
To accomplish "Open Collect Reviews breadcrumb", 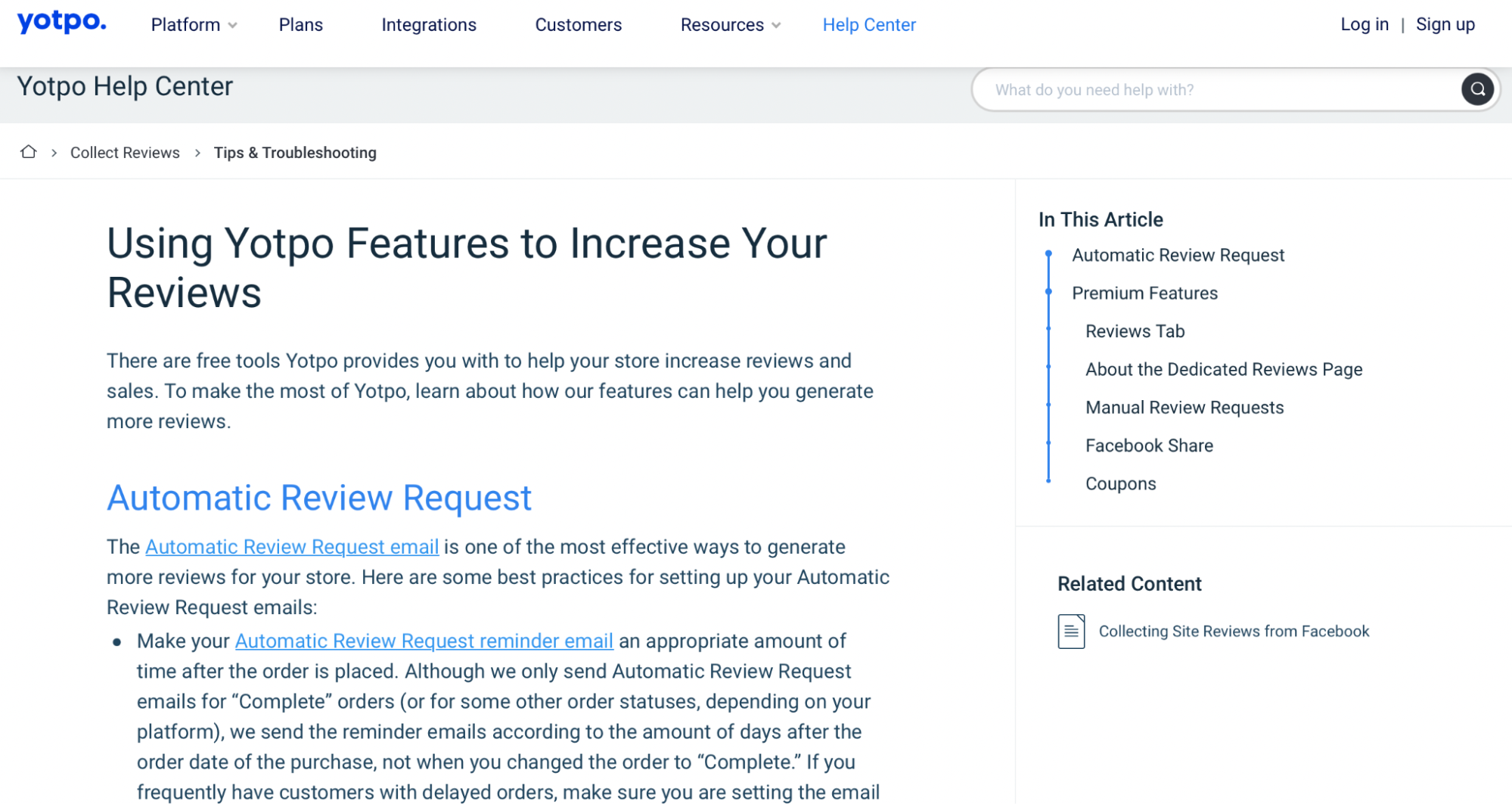I will click(x=125, y=153).
